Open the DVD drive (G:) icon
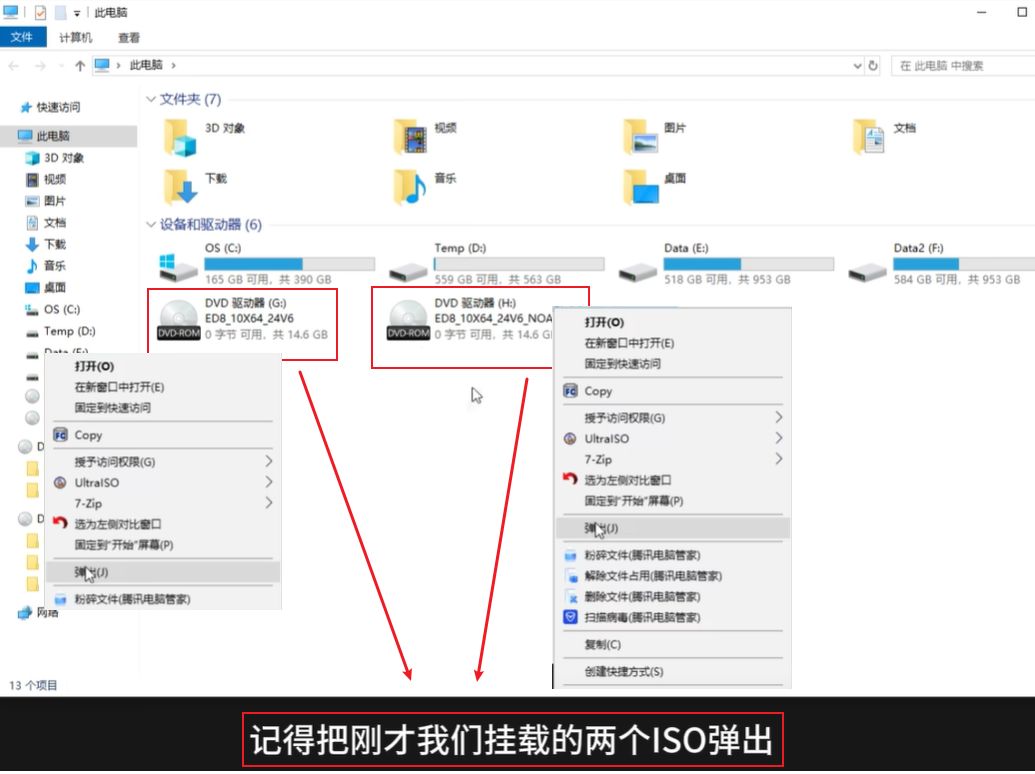The width and height of the screenshot is (1035, 774). [x=178, y=320]
